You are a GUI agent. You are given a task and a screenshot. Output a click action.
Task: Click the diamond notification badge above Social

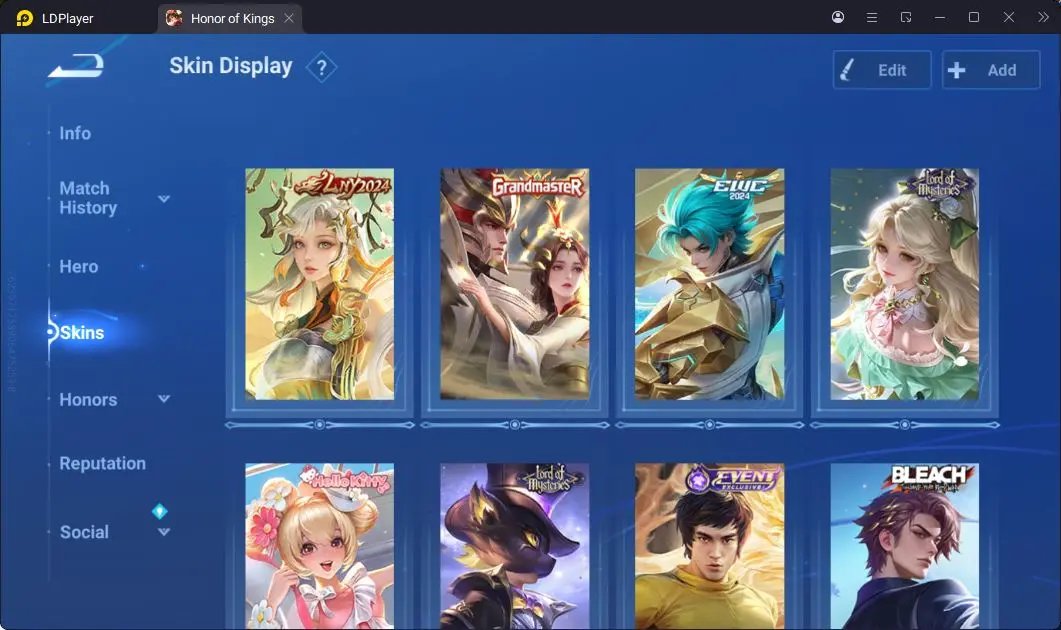pyautogui.click(x=160, y=511)
